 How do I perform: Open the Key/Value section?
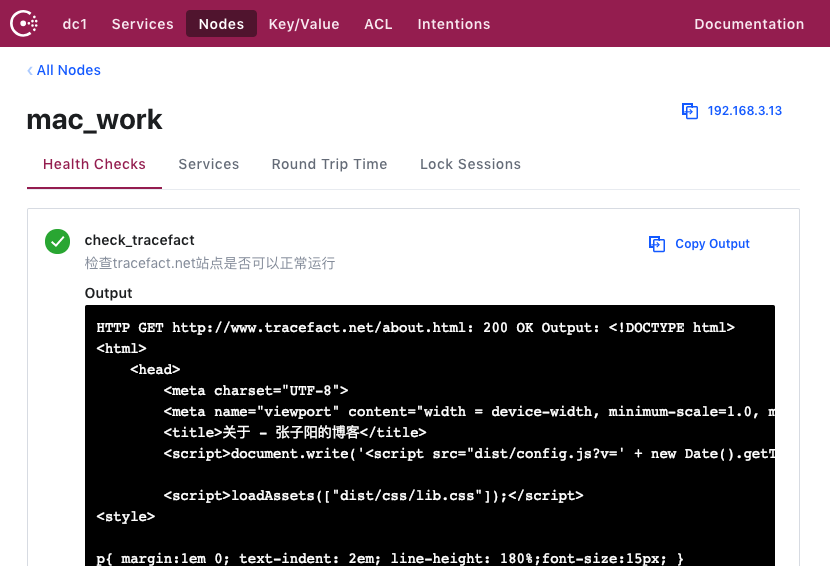(x=304, y=24)
